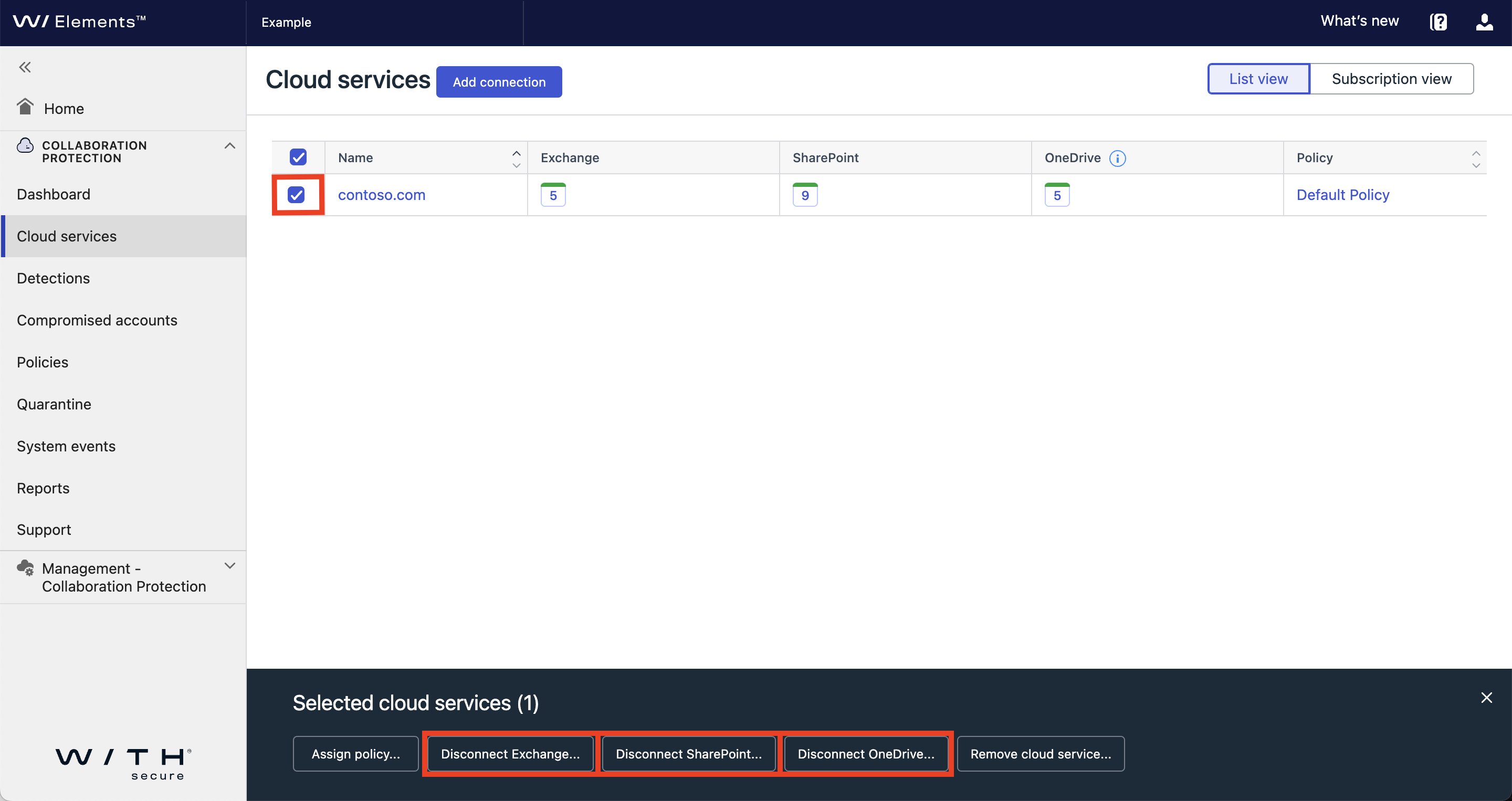This screenshot has width=1512, height=801.
Task: Open Support page
Action: [x=123, y=530]
